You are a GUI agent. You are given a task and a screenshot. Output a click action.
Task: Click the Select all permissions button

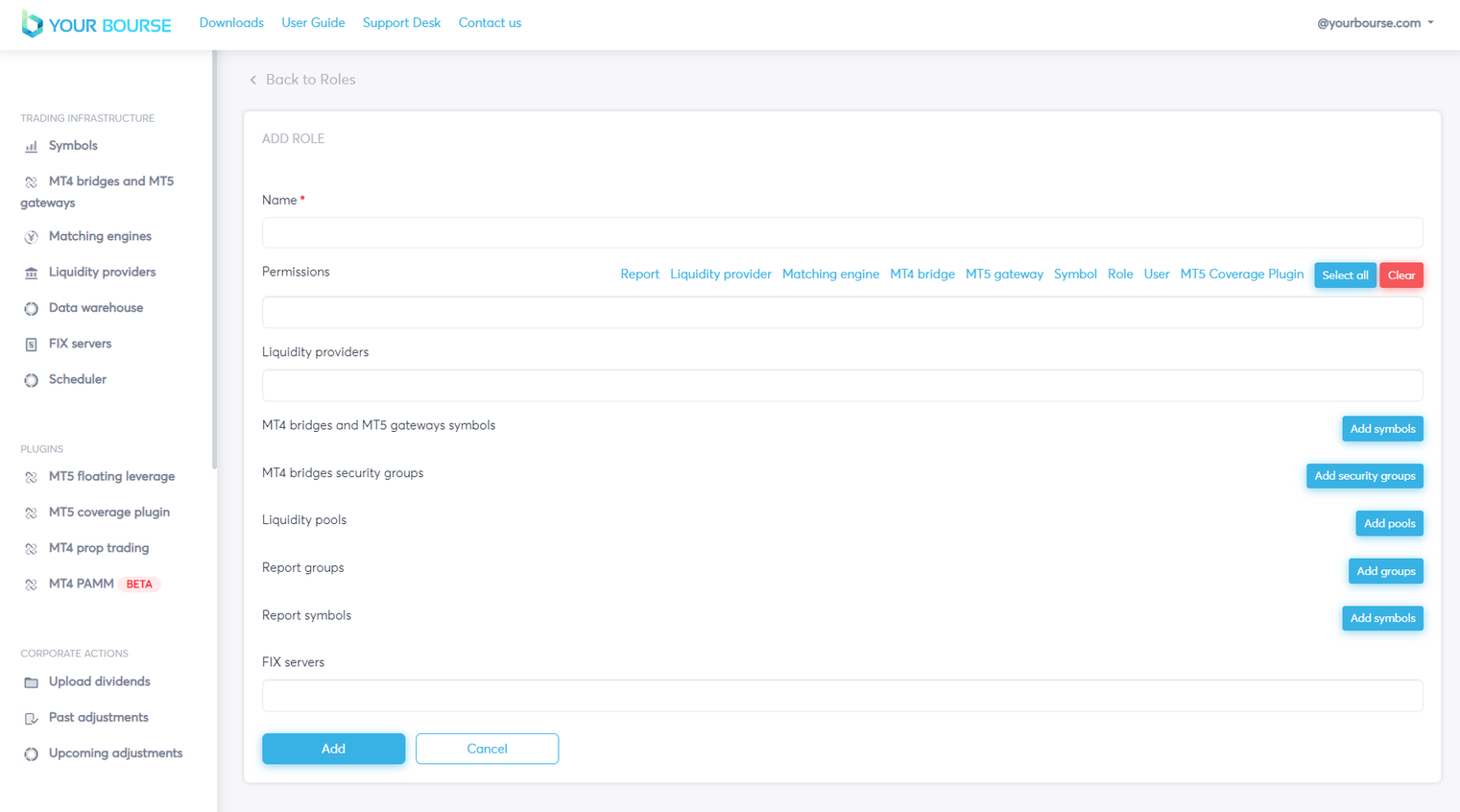[1345, 275]
